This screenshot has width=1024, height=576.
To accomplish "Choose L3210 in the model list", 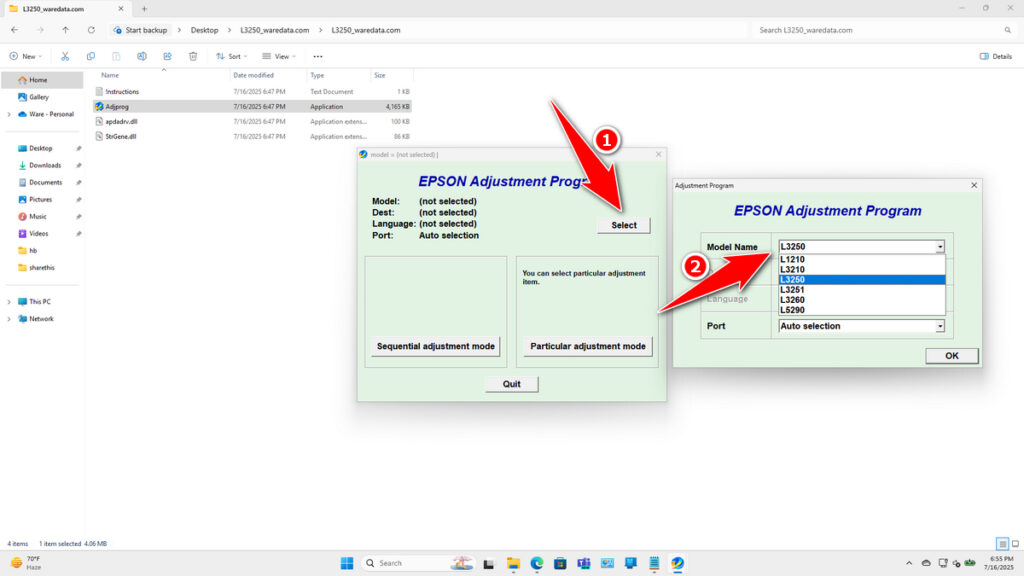I will (x=862, y=269).
